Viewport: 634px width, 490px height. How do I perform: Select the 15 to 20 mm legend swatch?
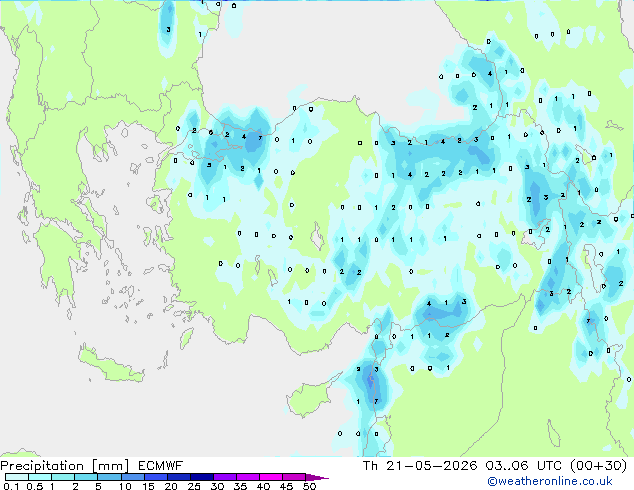156,477
